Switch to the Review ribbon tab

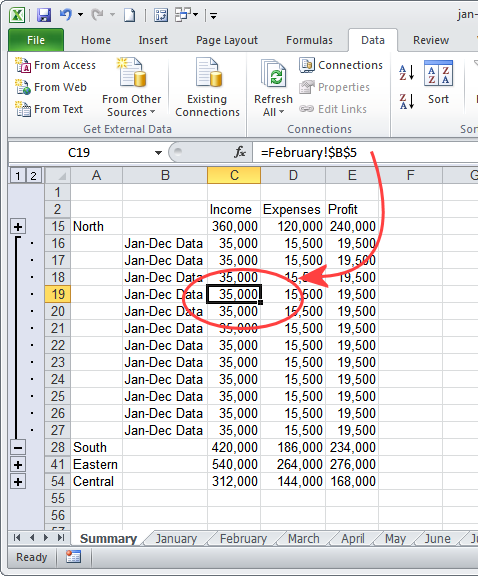point(431,40)
